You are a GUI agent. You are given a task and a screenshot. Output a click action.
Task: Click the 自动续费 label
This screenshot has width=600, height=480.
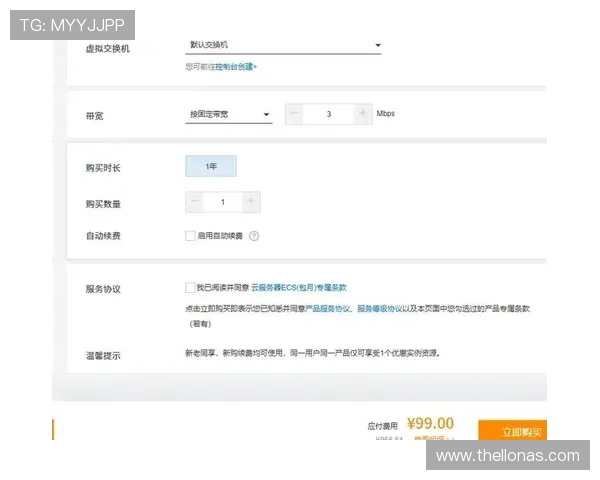pyautogui.click(x=103, y=236)
